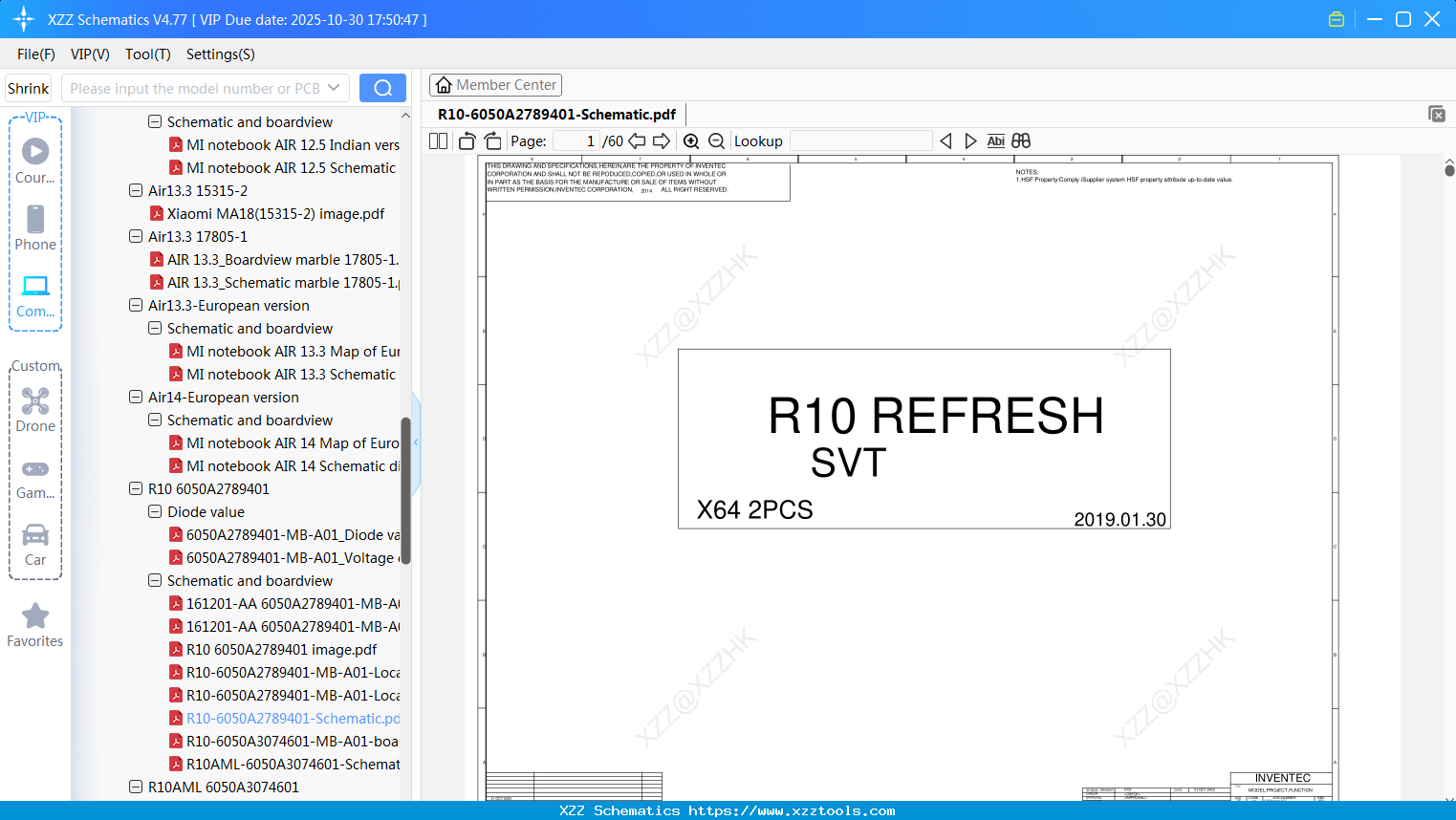
Task: Click the Lookup text field
Action: pos(861,141)
